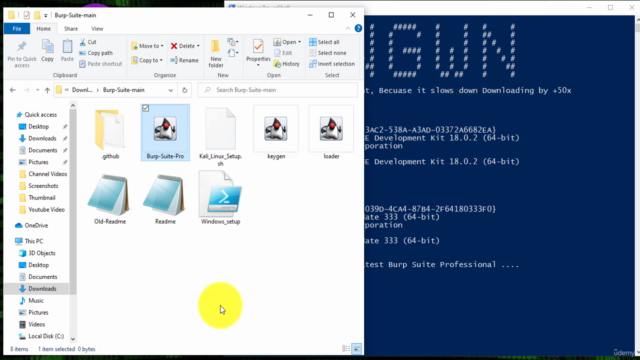Select the Readme text file
This screenshot has width=640, height=360.
[x=165, y=199]
